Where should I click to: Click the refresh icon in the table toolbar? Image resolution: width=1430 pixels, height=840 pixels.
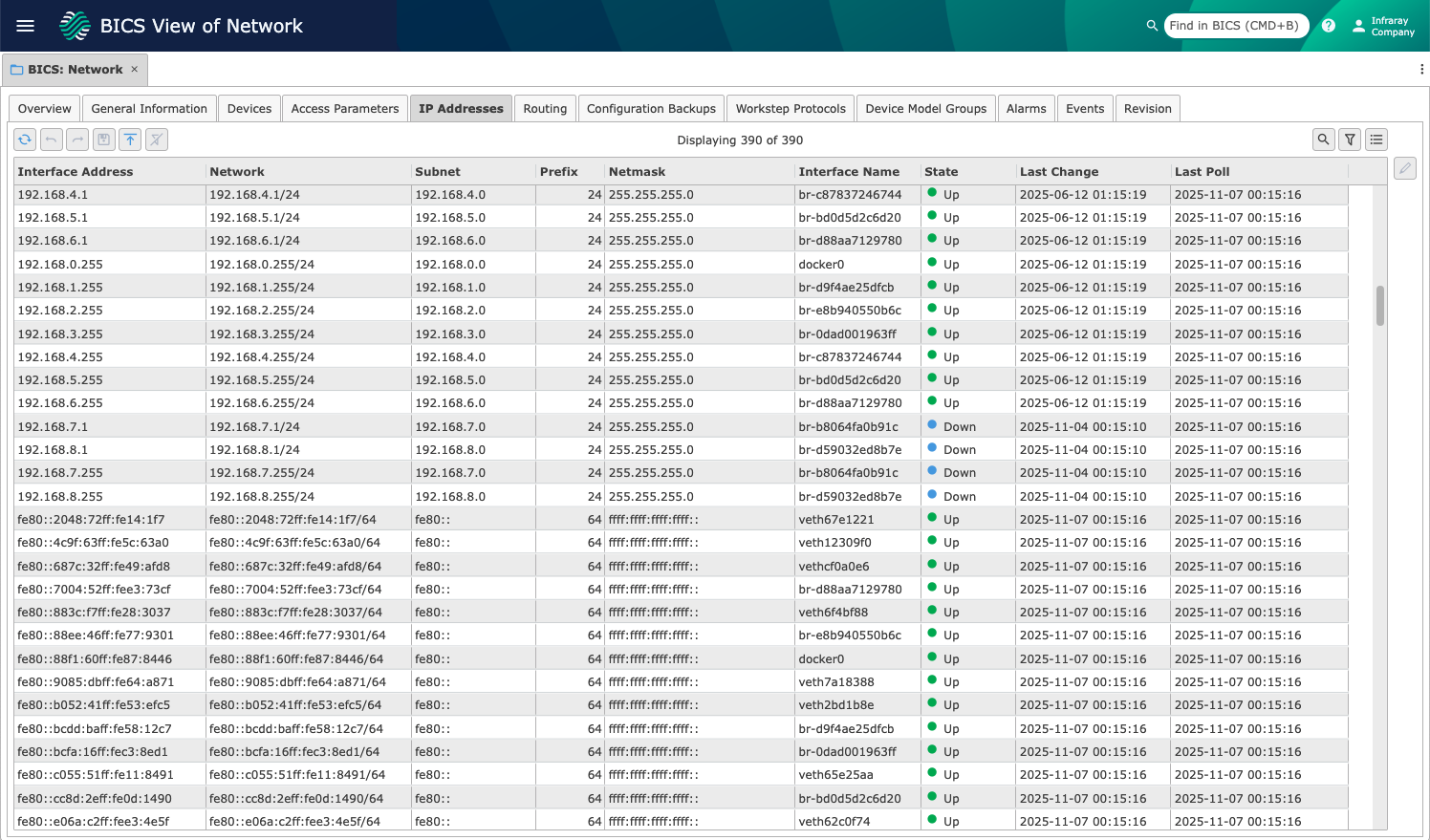[x=25, y=140]
